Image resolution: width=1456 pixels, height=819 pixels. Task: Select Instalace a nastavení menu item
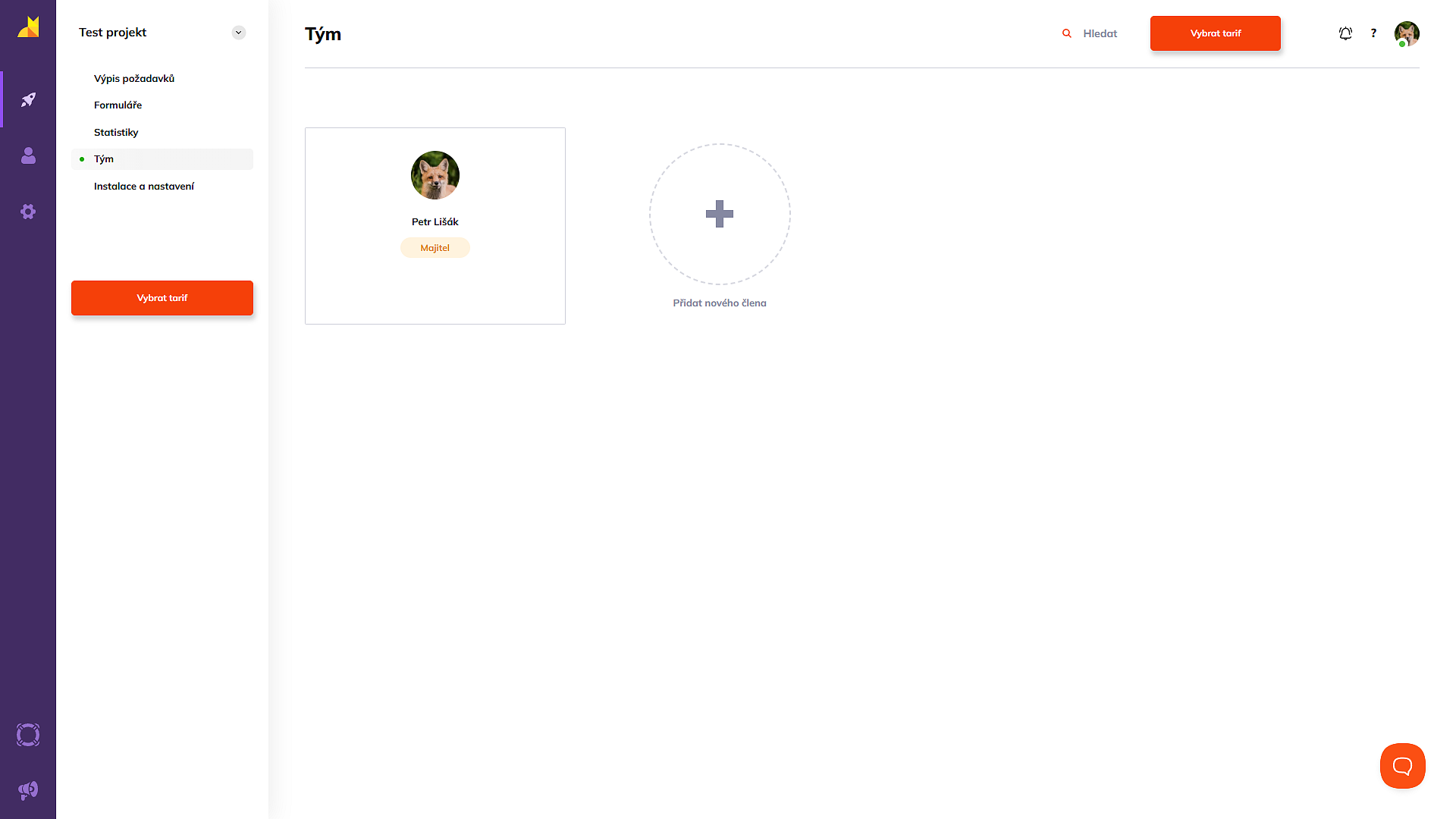click(144, 186)
